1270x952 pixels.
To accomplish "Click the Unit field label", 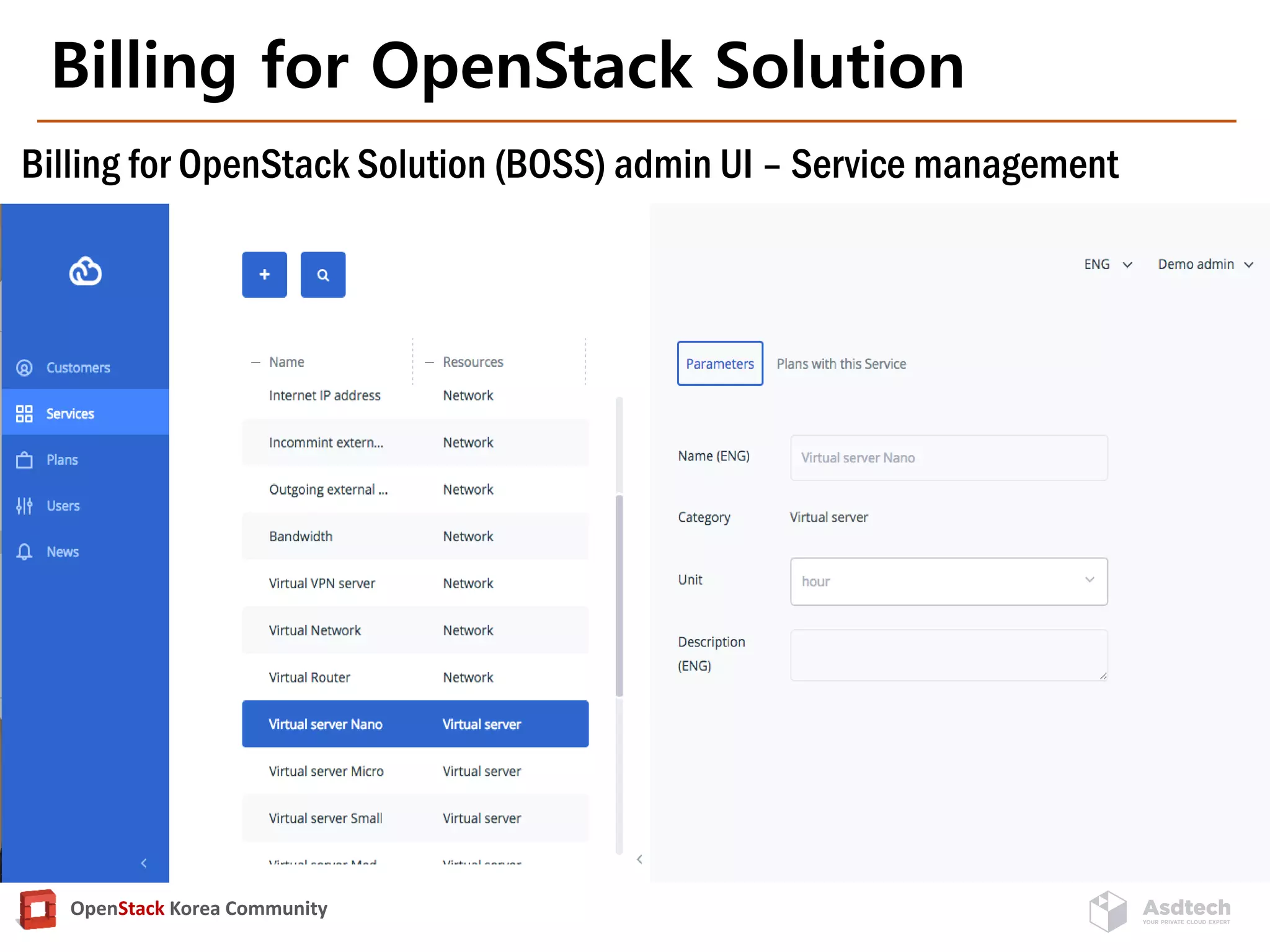I will tap(690, 580).
